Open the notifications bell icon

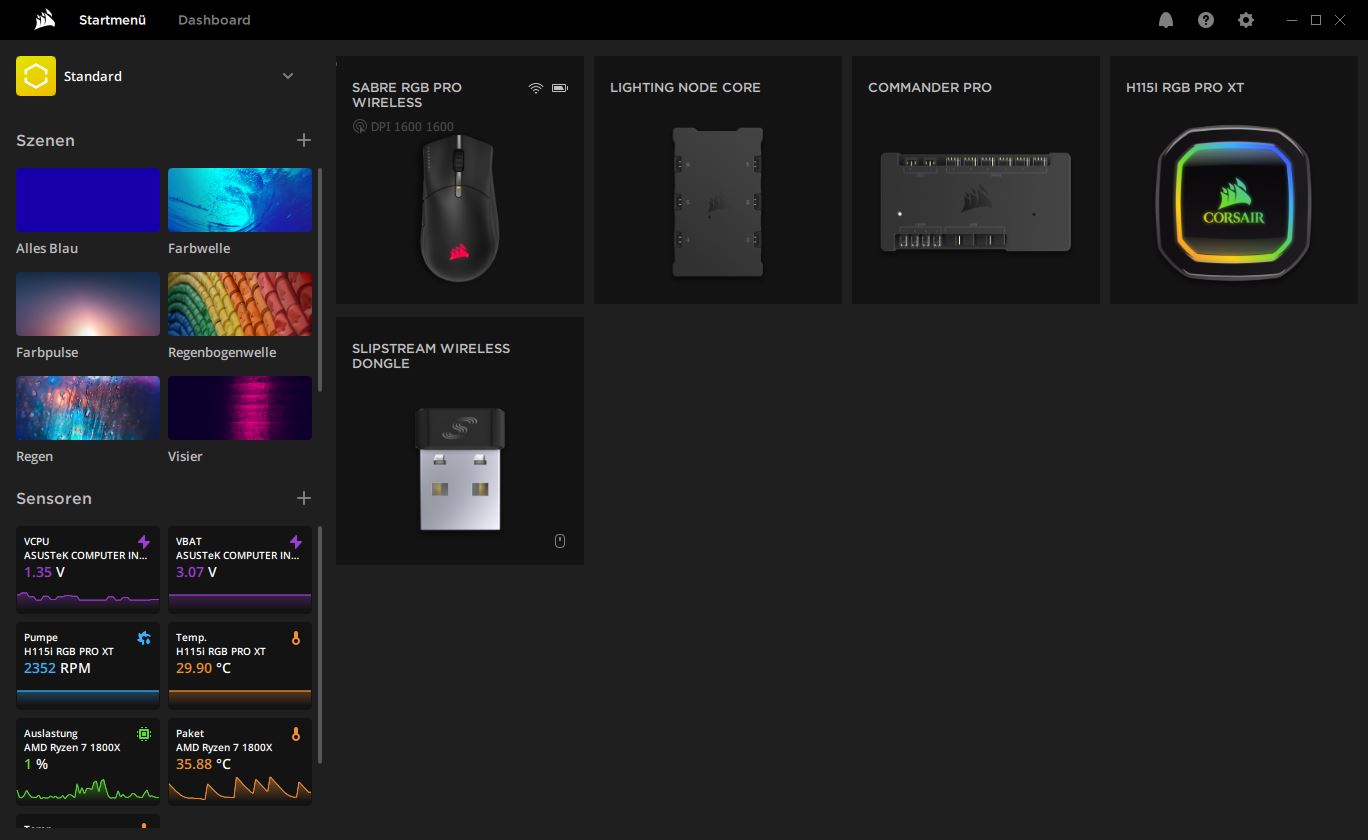pyautogui.click(x=1165, y=20)
